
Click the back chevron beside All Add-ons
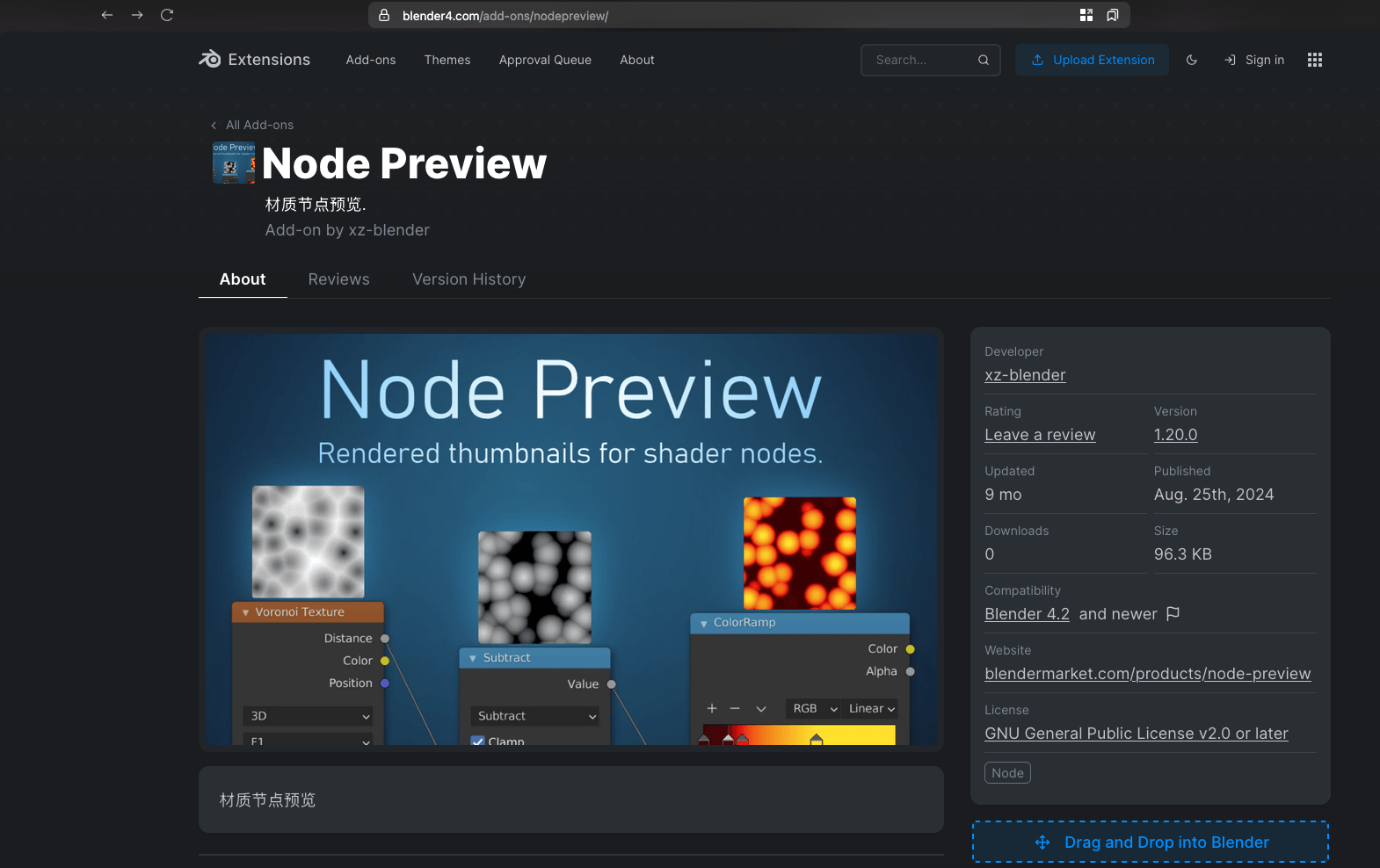coord(214,126)
